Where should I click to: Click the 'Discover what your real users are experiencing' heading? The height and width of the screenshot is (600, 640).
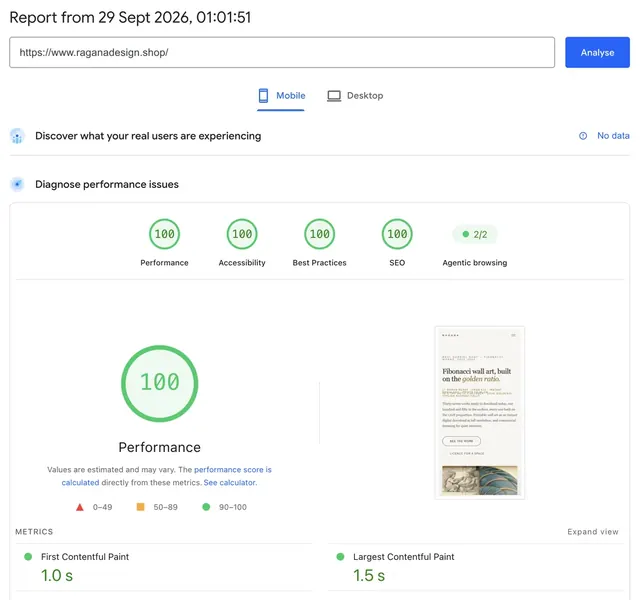(148, 136)
